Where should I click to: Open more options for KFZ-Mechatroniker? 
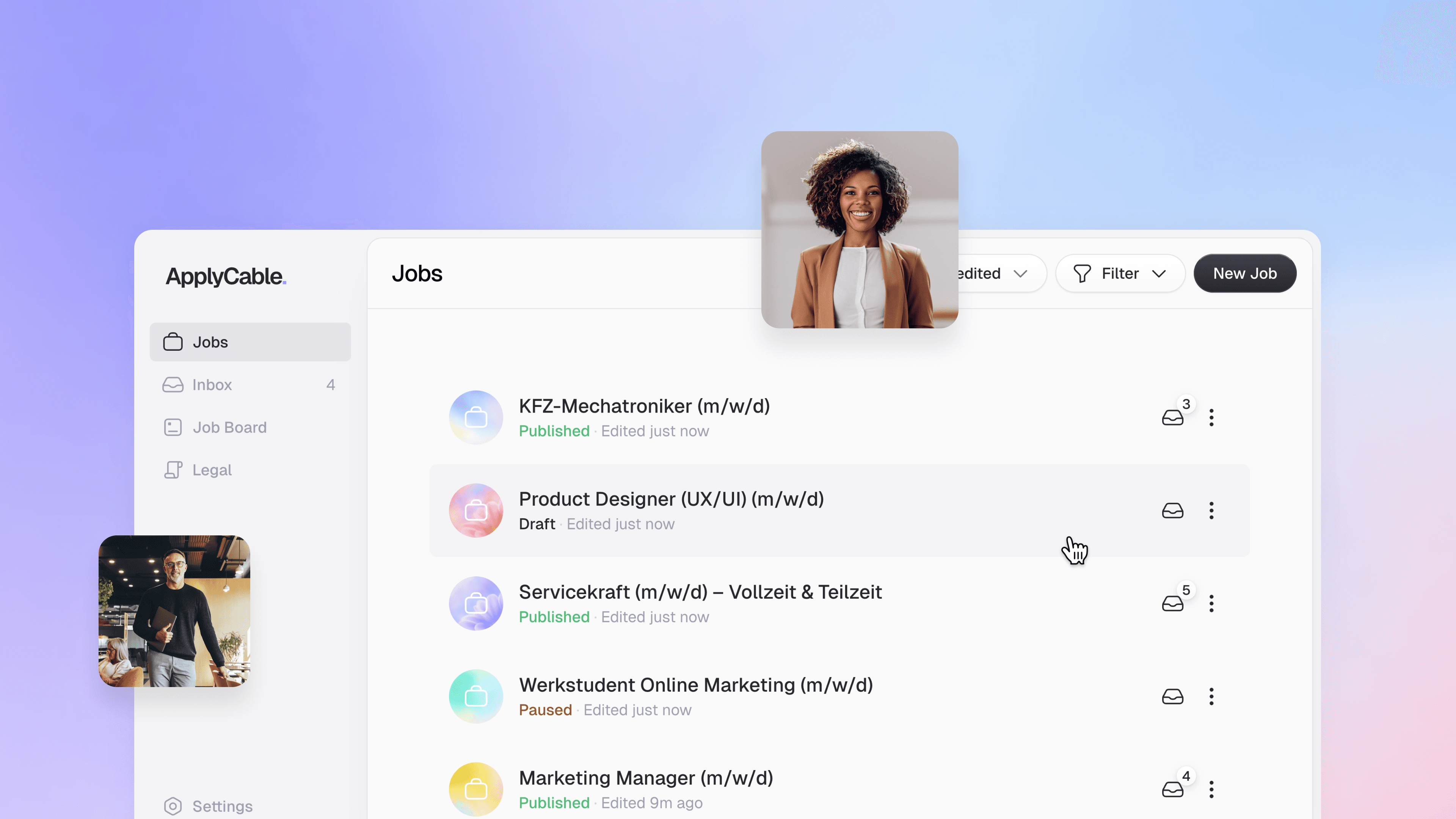pyautogui.click(x=1211, y=418)
